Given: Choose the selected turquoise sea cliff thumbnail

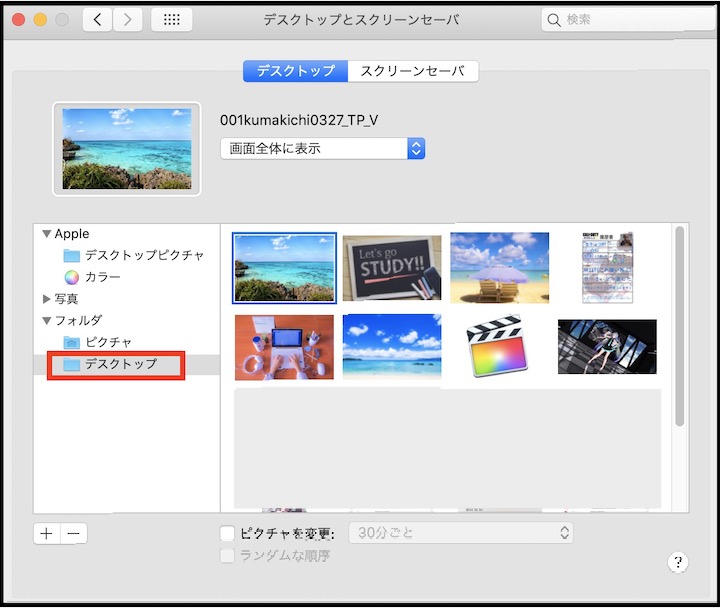Looking at the screenshot, I should tap(284, 268).
